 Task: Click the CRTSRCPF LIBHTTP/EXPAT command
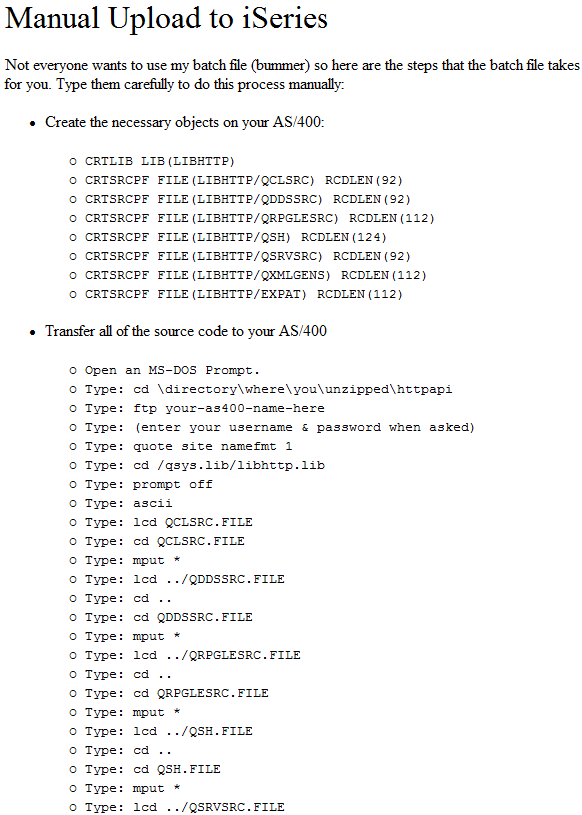click(x=244, y=294)
